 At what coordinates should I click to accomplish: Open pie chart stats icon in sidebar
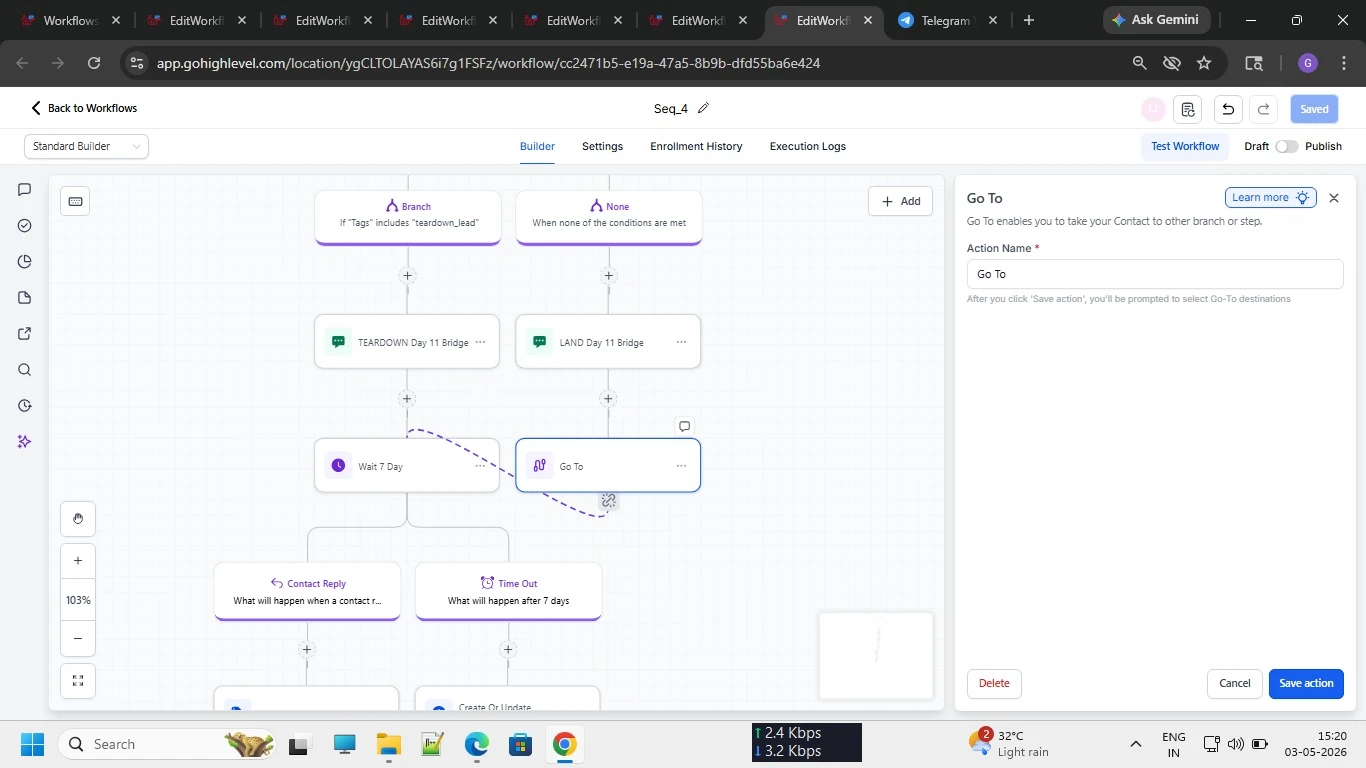click(25, 261)
